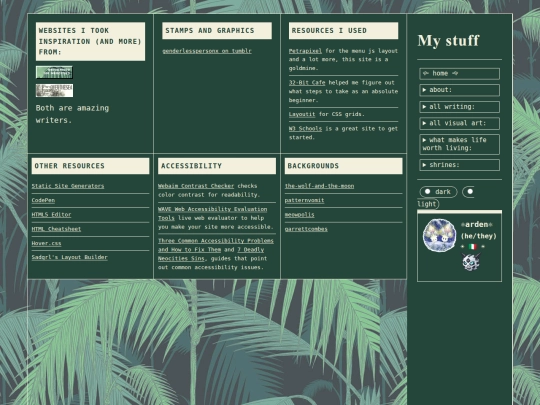540x405 pixels.
Task: Click the '(he/they)' pronoun text
Action: click(479, 236)
